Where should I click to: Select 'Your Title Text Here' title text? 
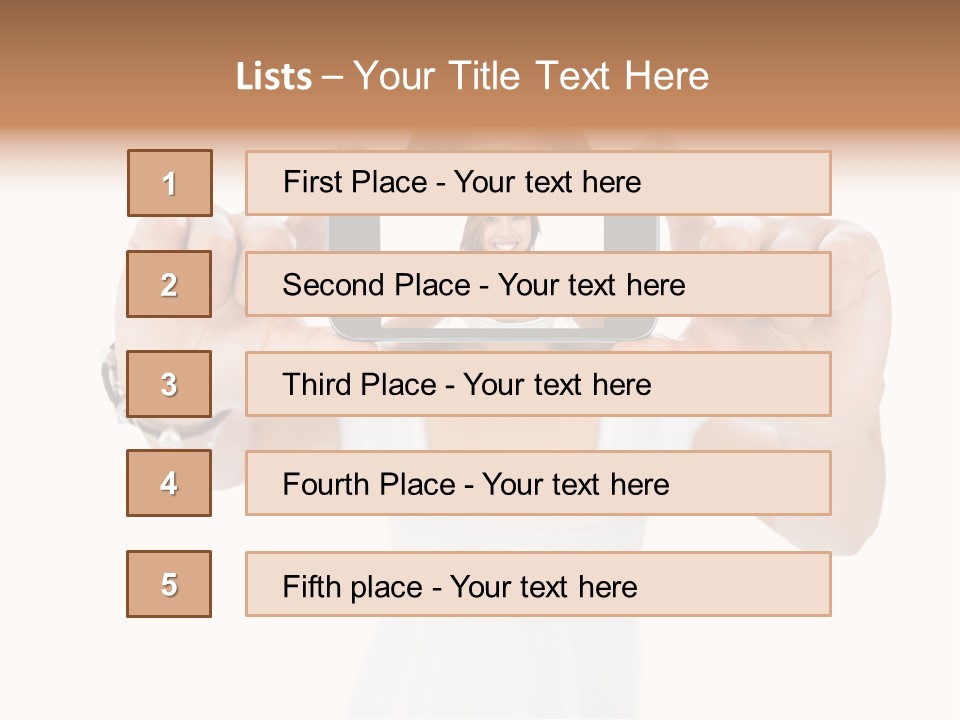click(x=530, y=77)
